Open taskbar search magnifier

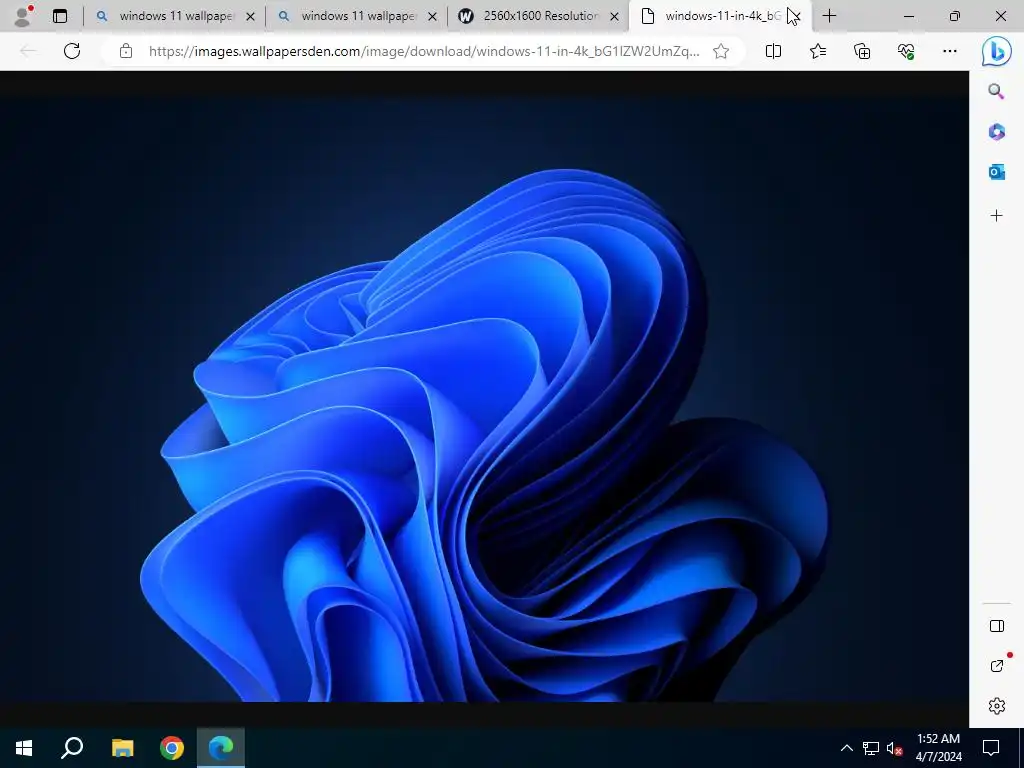click(72, 748)
